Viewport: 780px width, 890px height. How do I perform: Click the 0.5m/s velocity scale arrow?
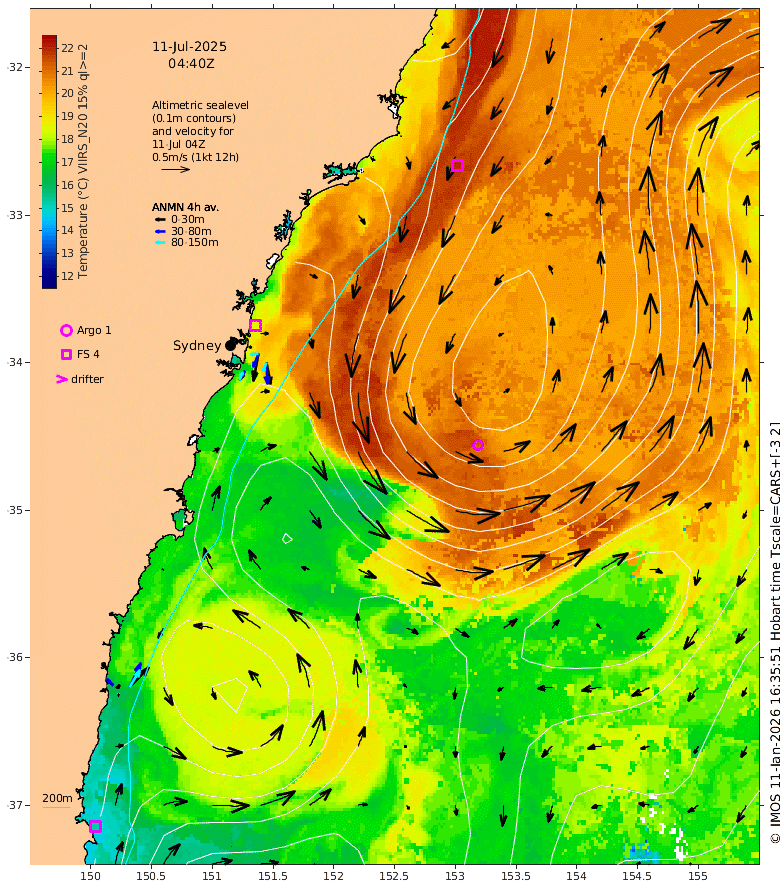175,169
